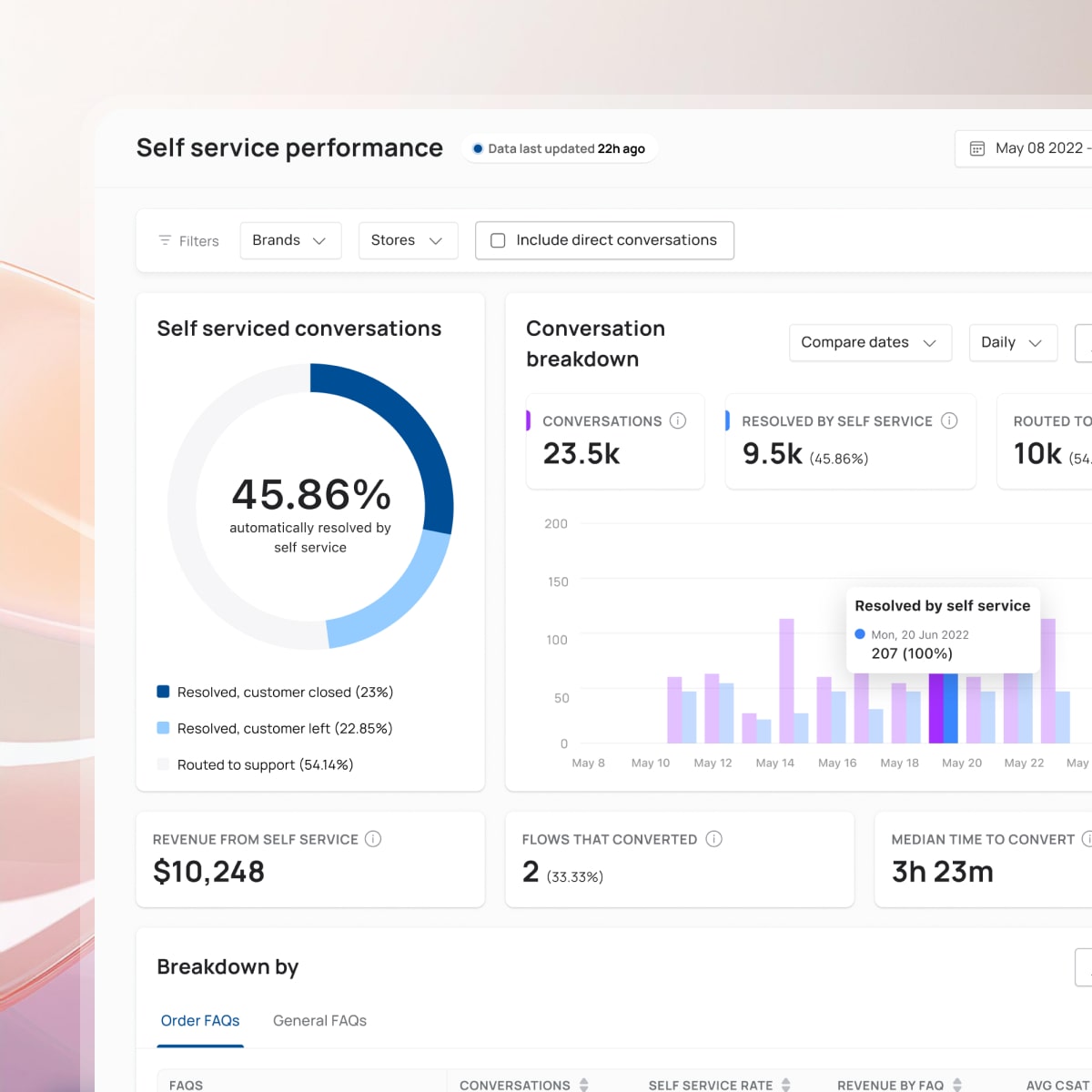The width and height of the screenshot is (1092, 1092).
Task: Open the Stores dropdown
Action: pos(408,240)
